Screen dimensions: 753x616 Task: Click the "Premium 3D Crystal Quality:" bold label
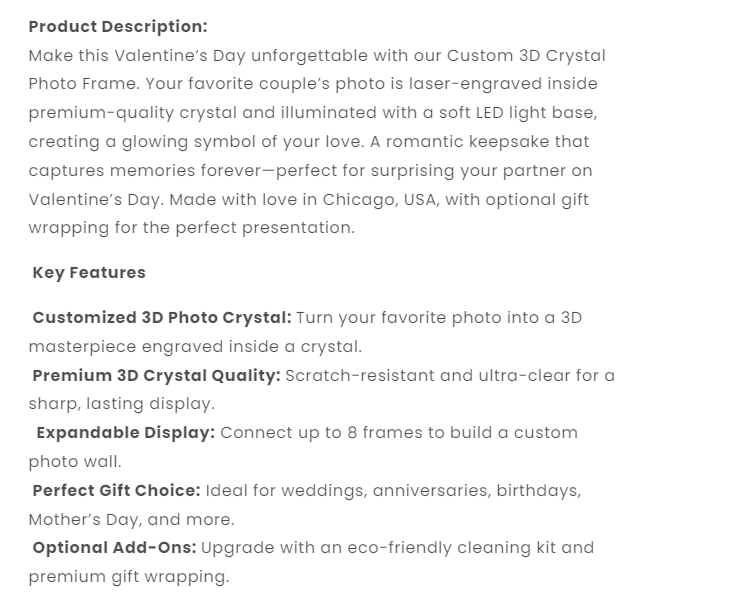click(x=156, y=376)
